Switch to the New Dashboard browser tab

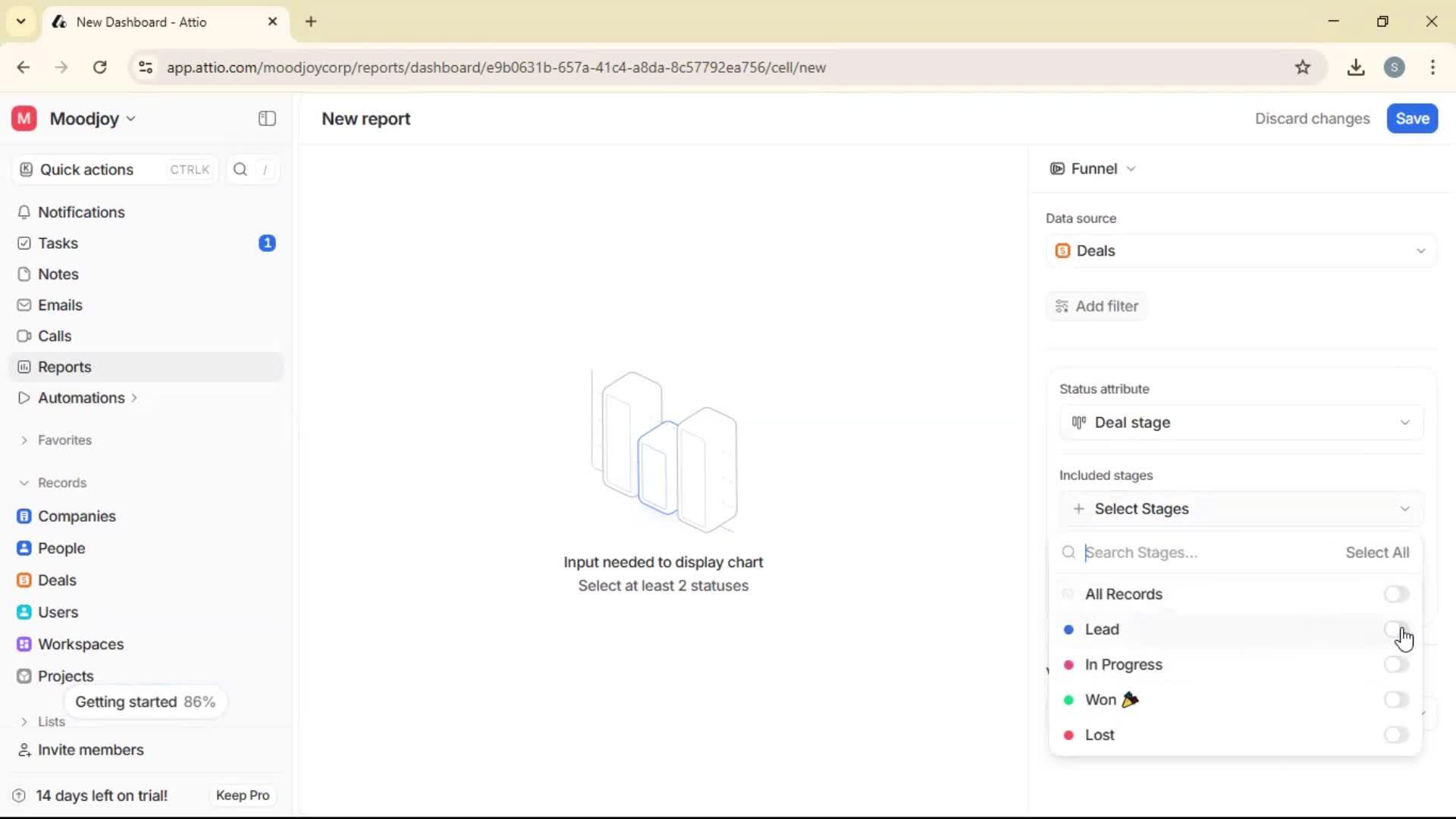[x=144, y=22]
